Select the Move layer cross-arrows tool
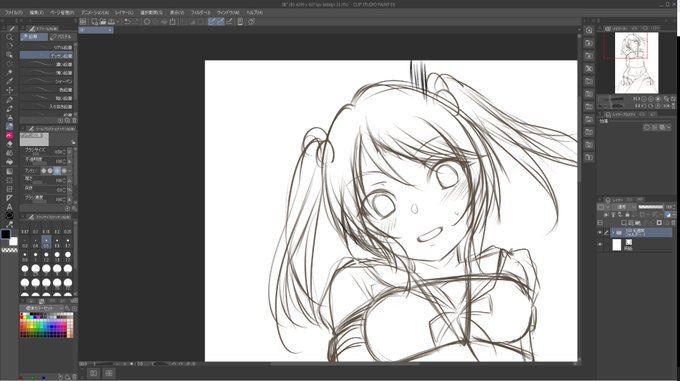 (x=9, y=90)
